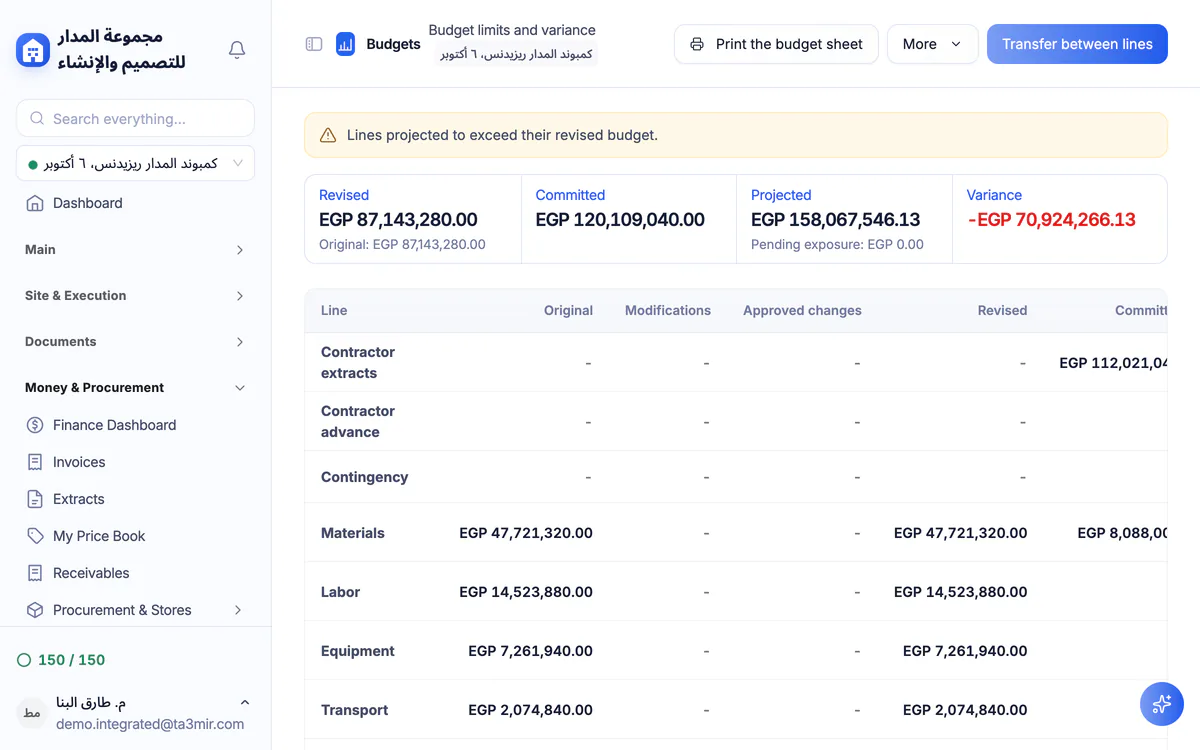
Task: Expand the user account menu chevron
Action: [245, 703]
